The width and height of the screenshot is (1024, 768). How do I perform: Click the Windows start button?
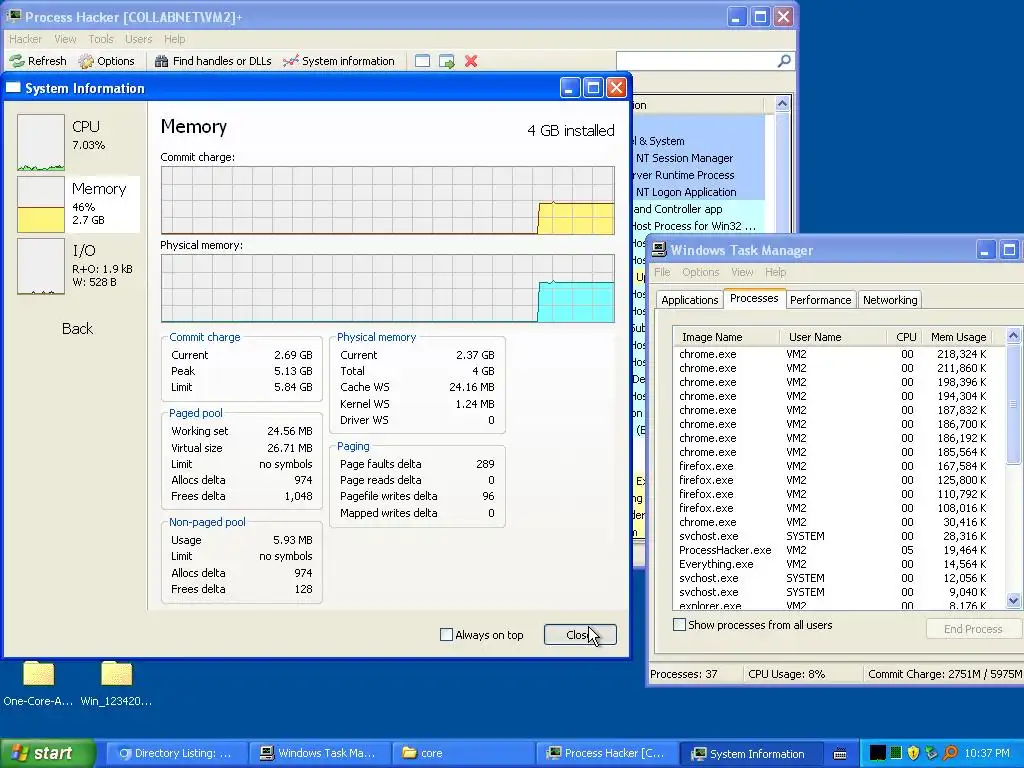[x=46, y=753]
